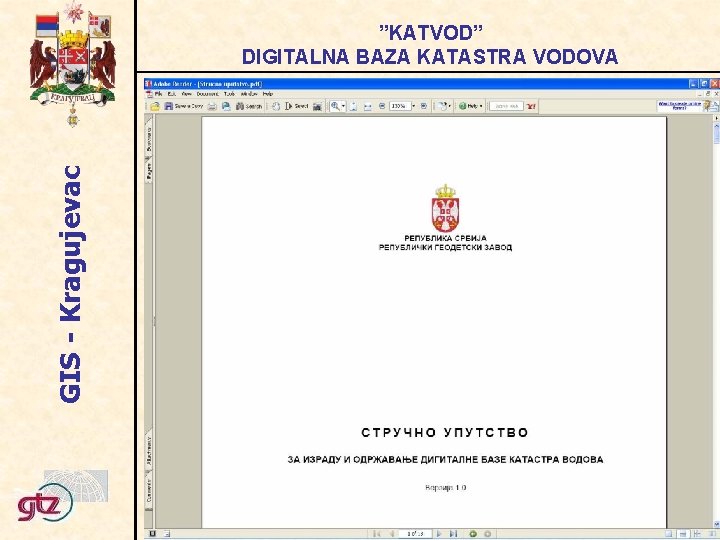Open the Window menu

(249, 94)
